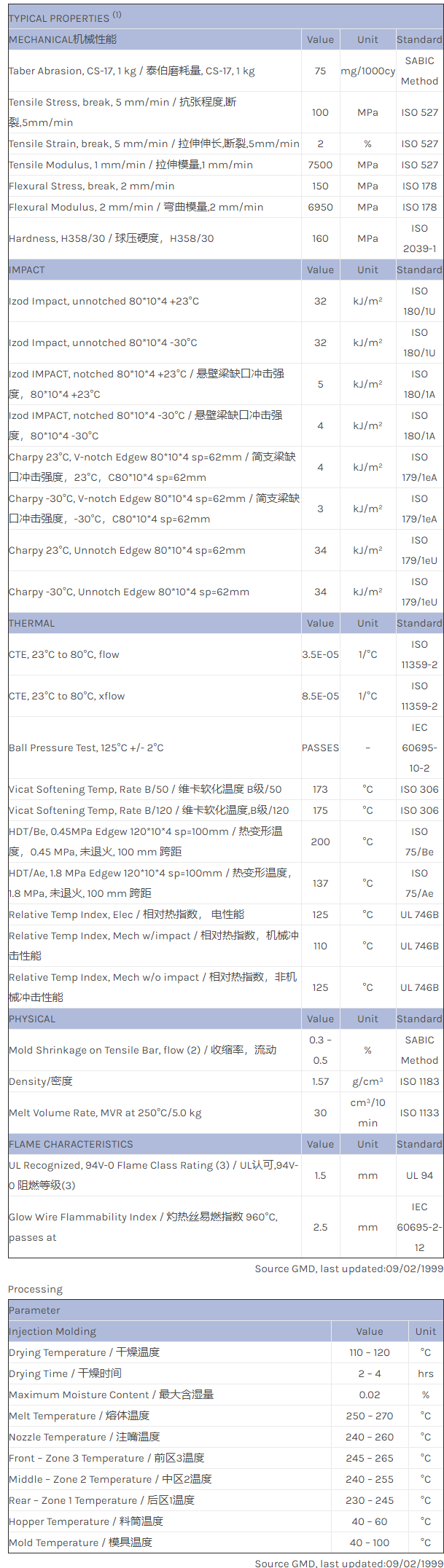Screen dimensions: 444x1568
Task: Click the IMPACT section header
Action: (27, 270)
